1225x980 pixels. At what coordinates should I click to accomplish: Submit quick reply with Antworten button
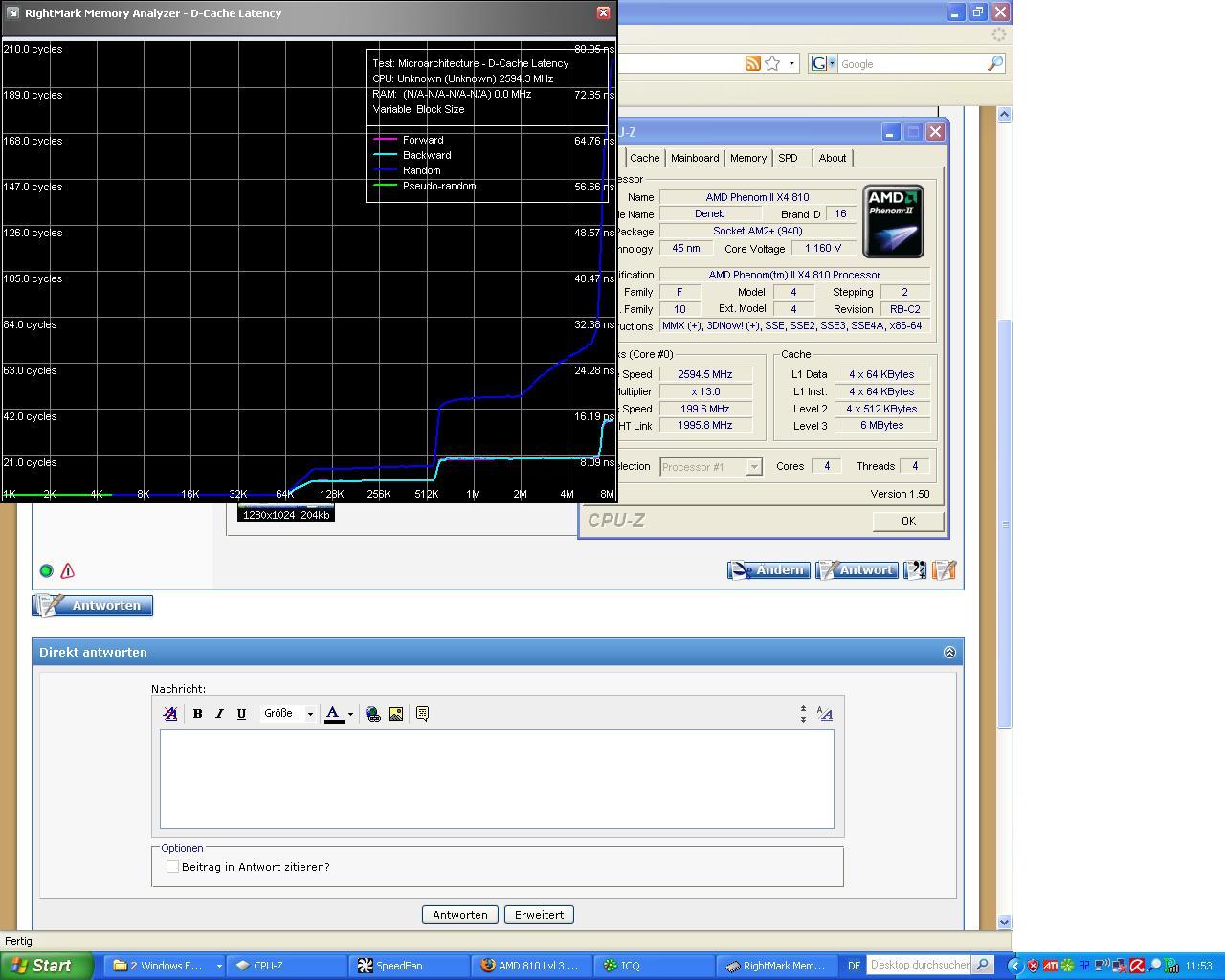pyautogui.click(x=459, y=915)
